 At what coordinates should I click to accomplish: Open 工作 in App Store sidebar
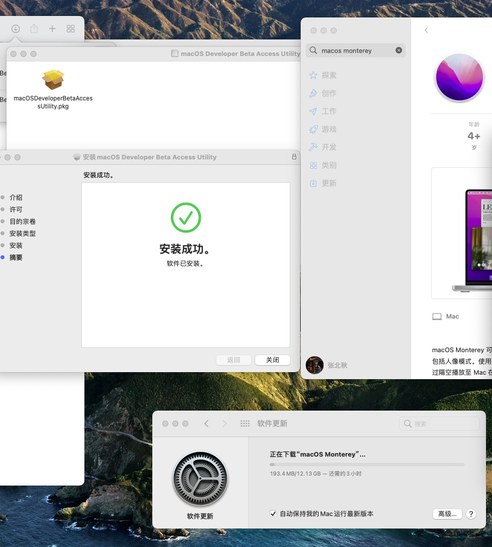pyautogui.click(x=323, y=111)
